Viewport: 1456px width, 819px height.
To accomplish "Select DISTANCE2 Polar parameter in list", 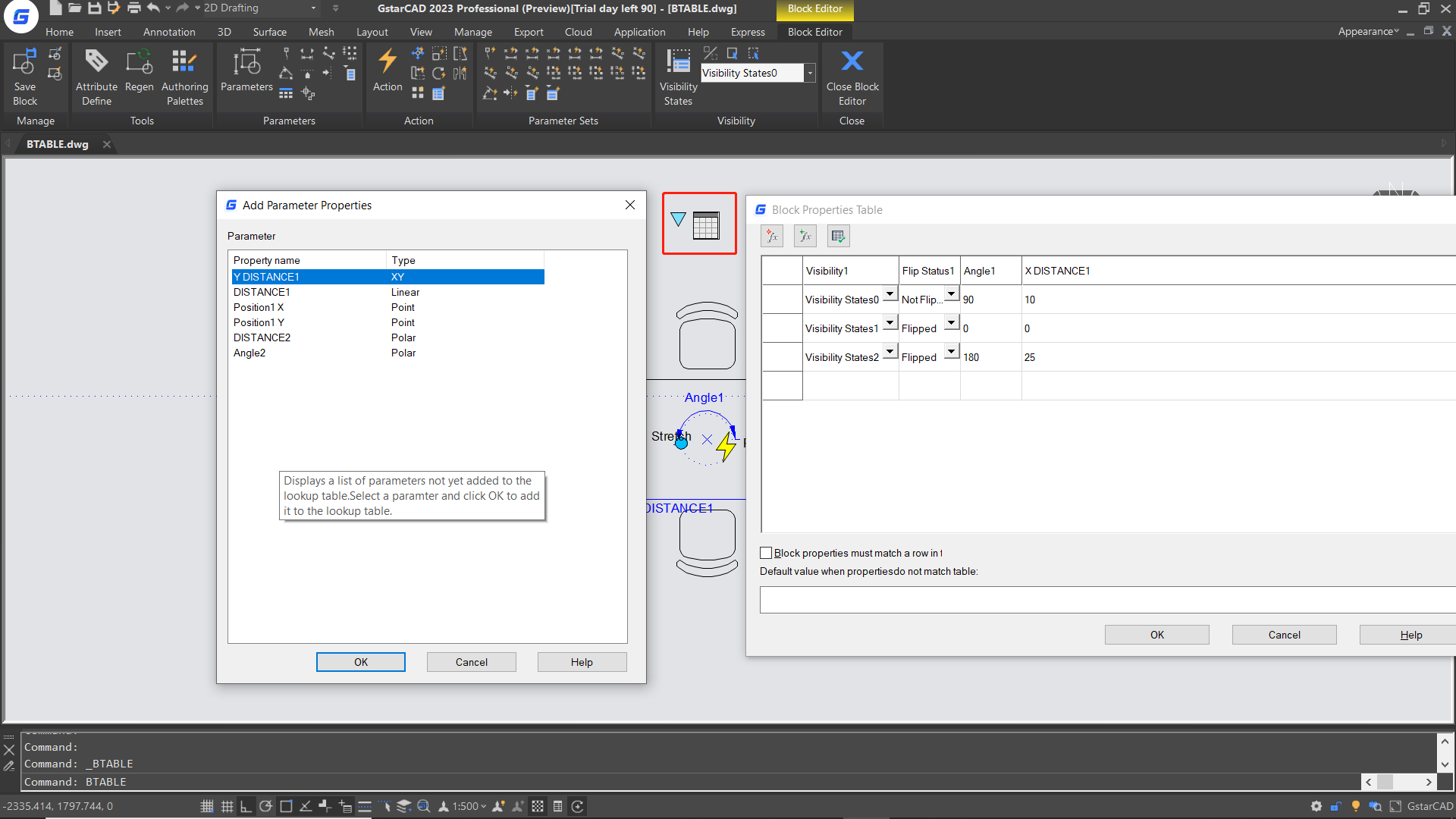I will click(x=262, y=337).
